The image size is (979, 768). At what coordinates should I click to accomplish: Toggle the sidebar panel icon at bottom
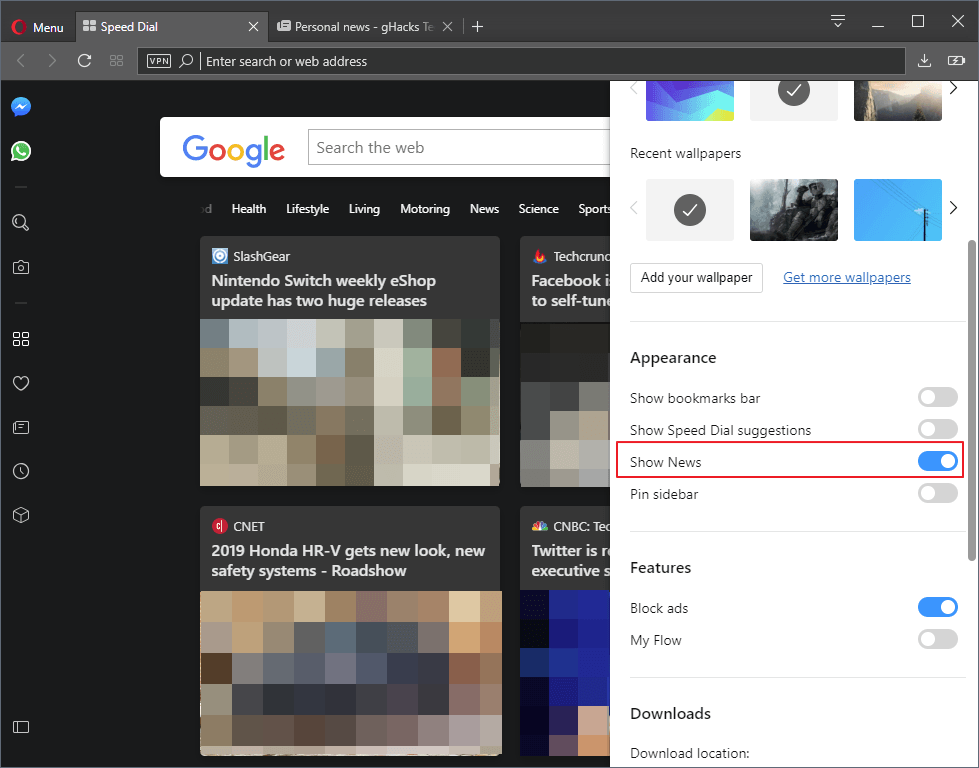tap(21, 727)
